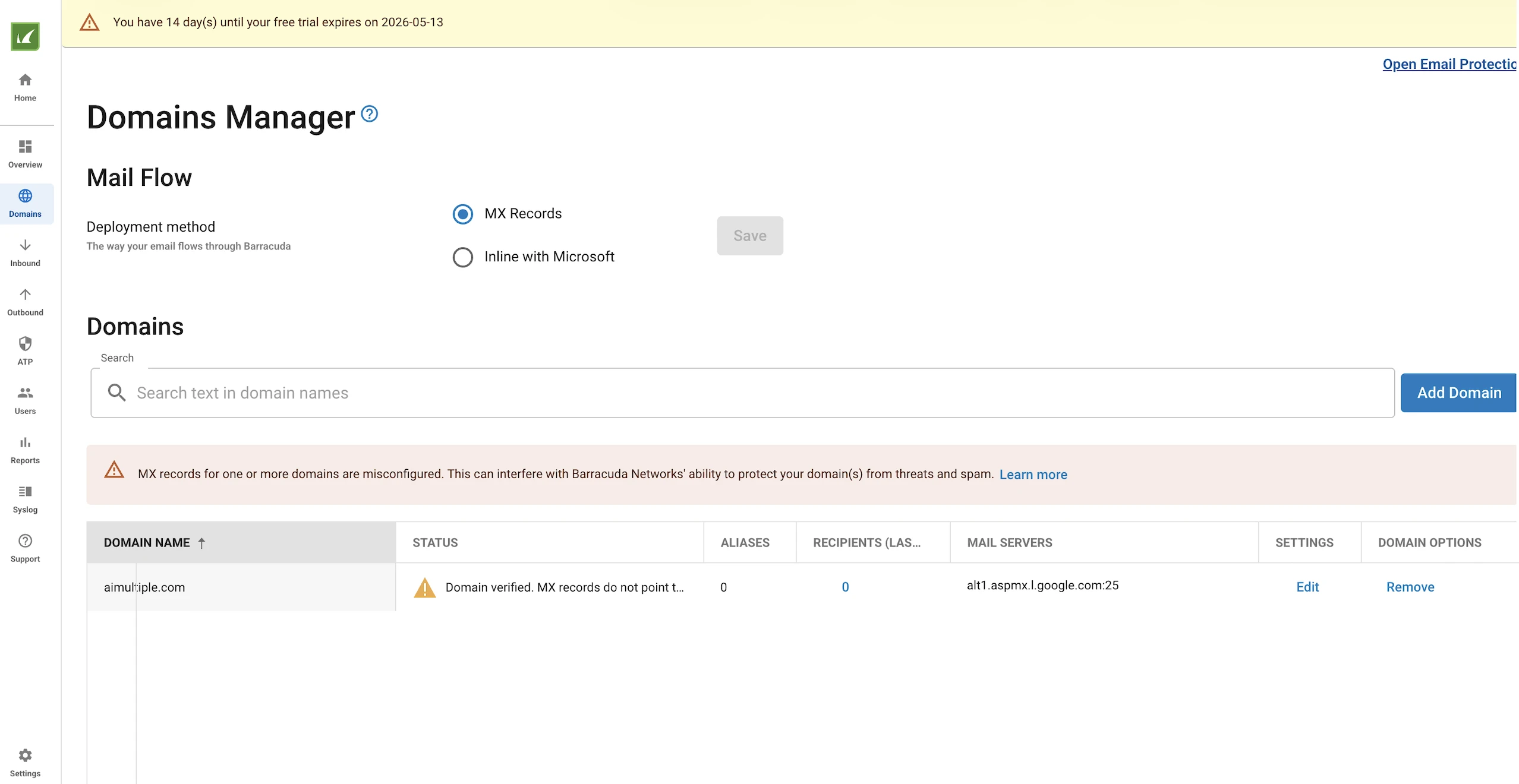Click alt1.aspmx.l.google.com:25 mail server text

(x=1042, y=585)
